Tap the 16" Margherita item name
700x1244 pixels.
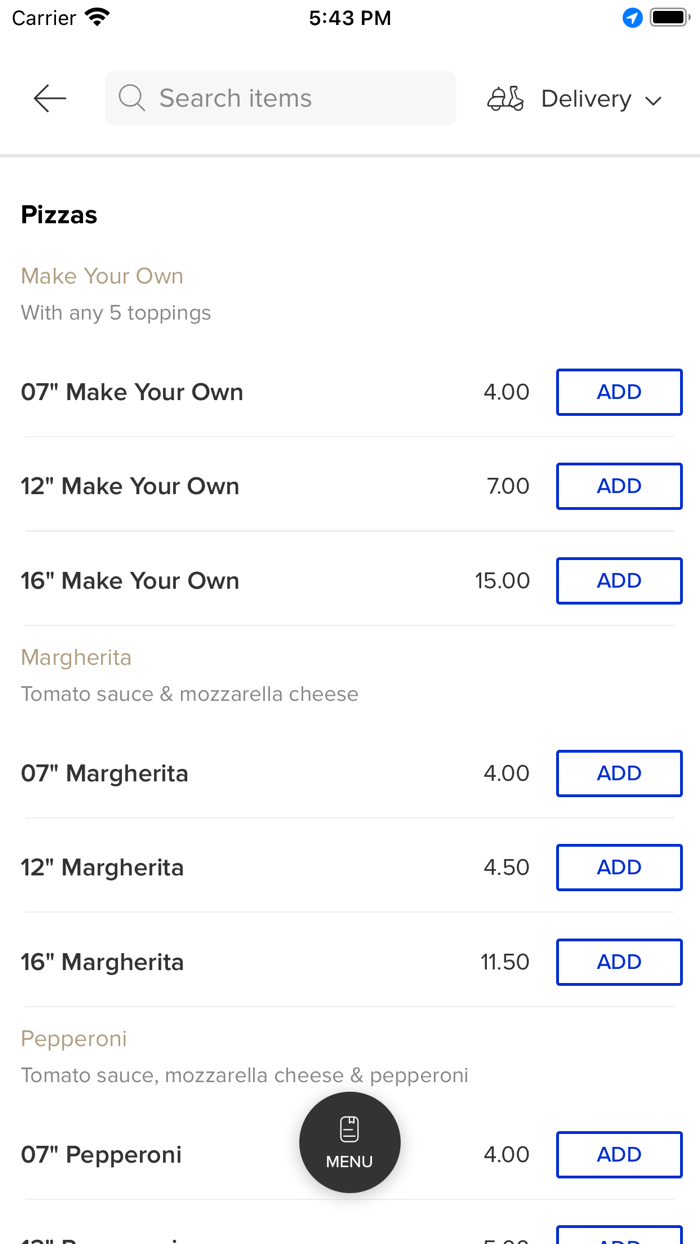click(x=103, y=962)
